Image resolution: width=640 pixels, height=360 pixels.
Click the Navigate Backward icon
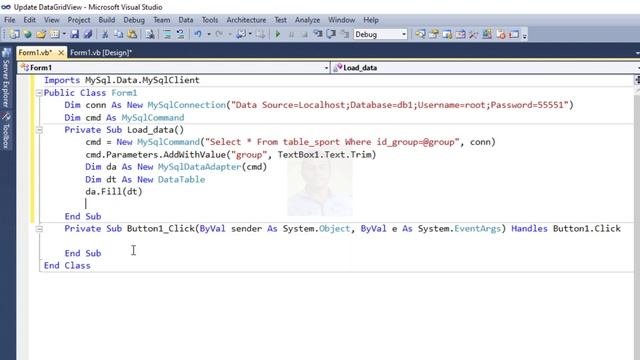(241, 34)
